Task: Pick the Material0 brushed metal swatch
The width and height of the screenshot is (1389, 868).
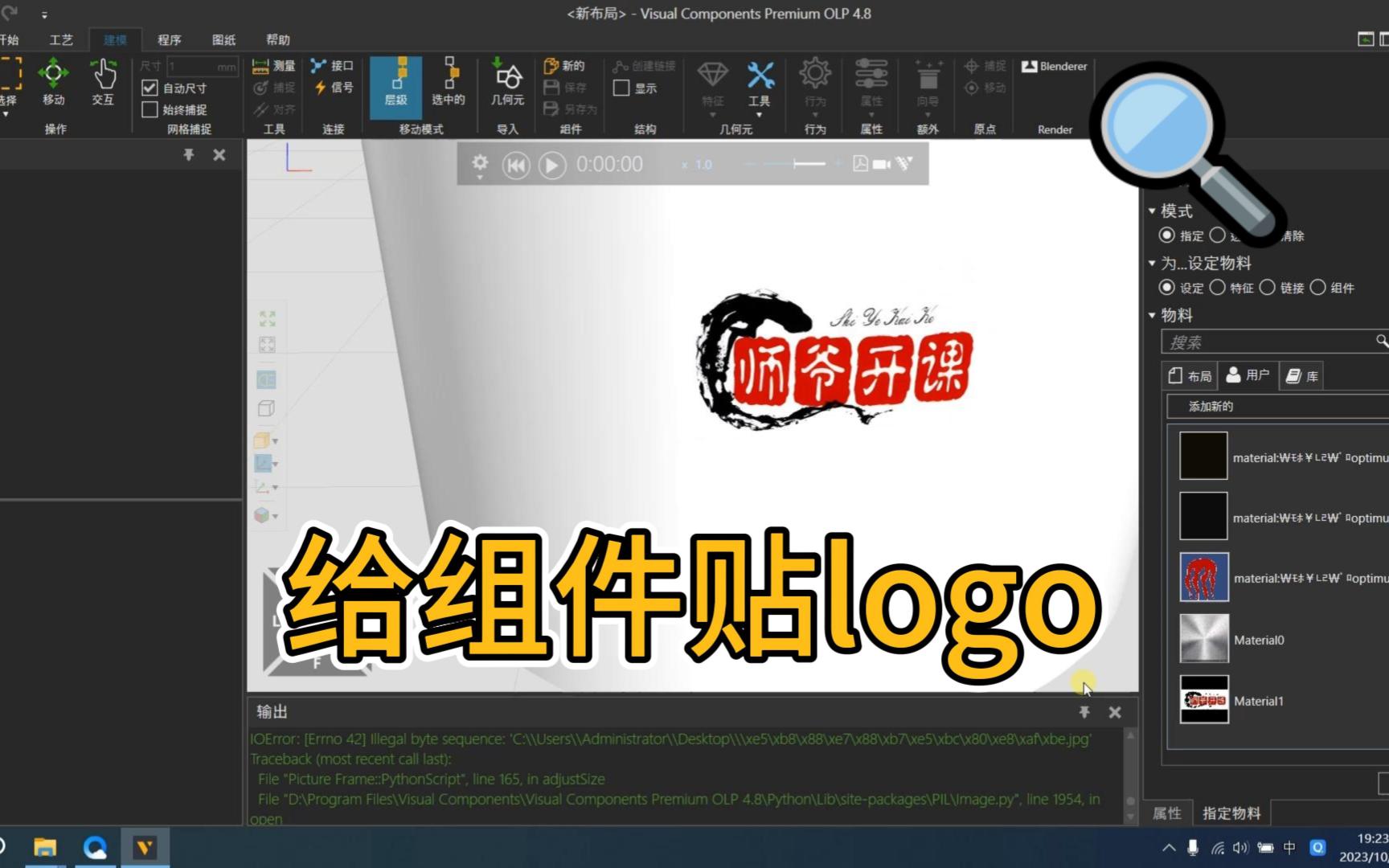Action: 1203,639
